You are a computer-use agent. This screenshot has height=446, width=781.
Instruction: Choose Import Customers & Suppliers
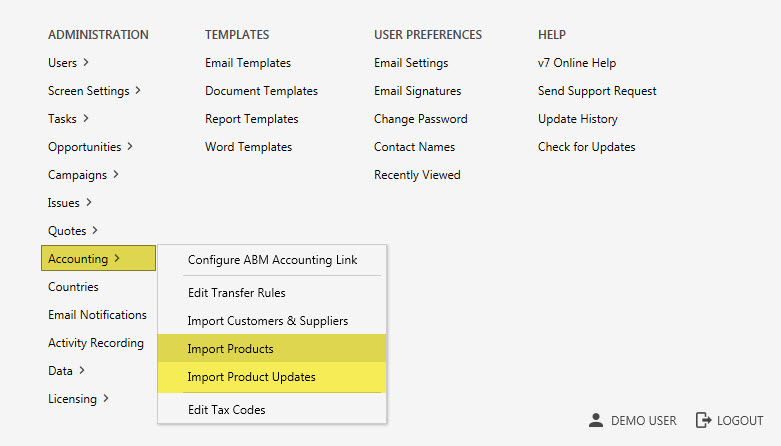267,321
